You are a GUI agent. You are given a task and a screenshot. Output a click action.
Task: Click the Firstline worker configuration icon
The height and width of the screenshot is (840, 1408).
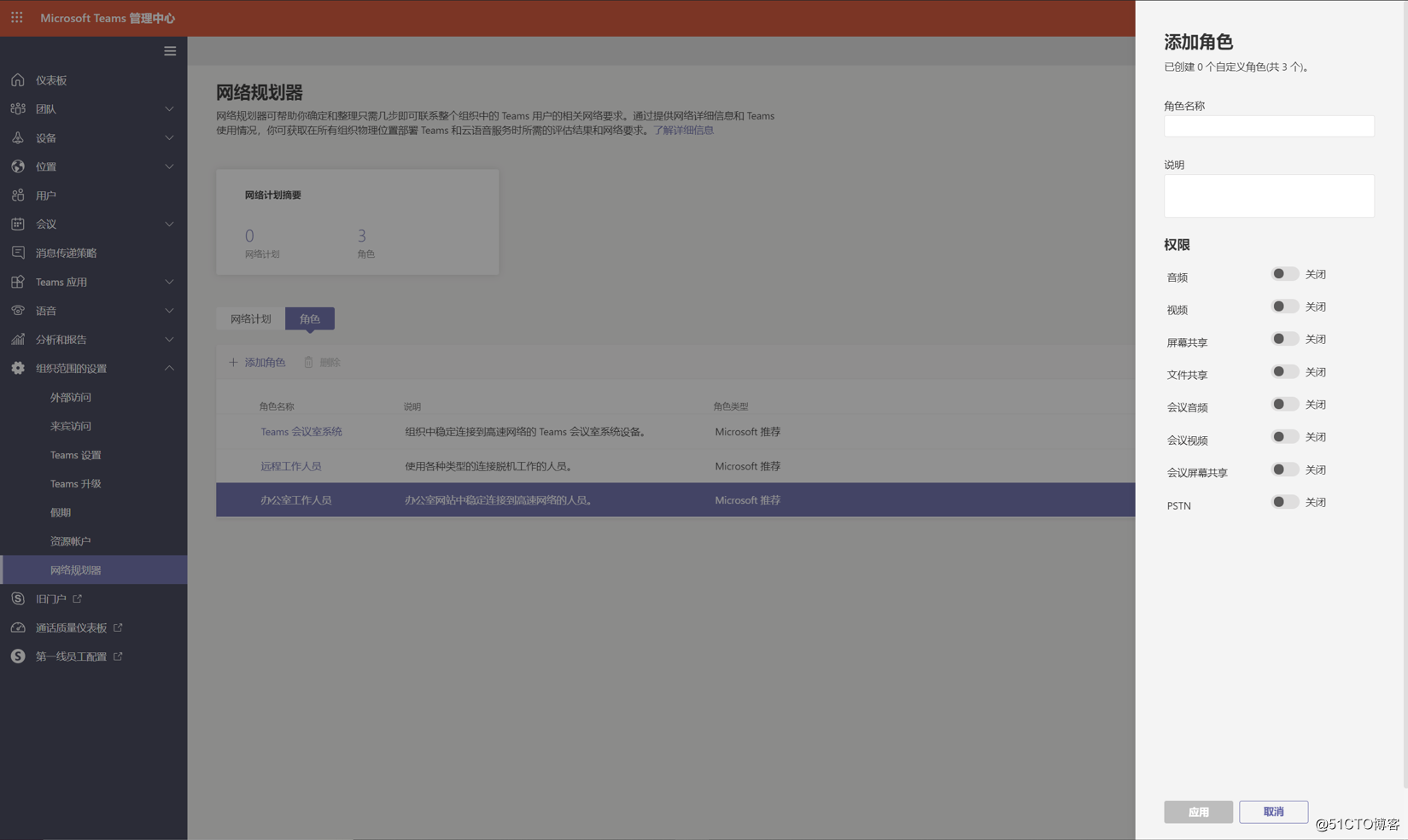click(18, 656)
